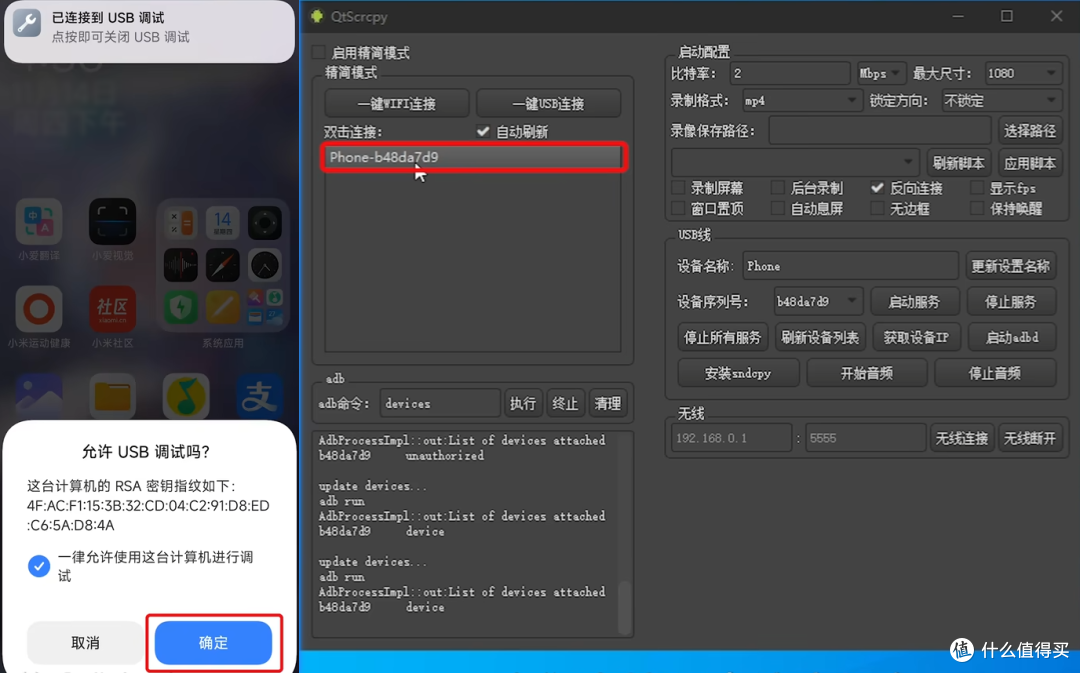Click the 设备名称 Phone input field
This screenshot has height=673, width=1080.
click(x=850, y=266)
